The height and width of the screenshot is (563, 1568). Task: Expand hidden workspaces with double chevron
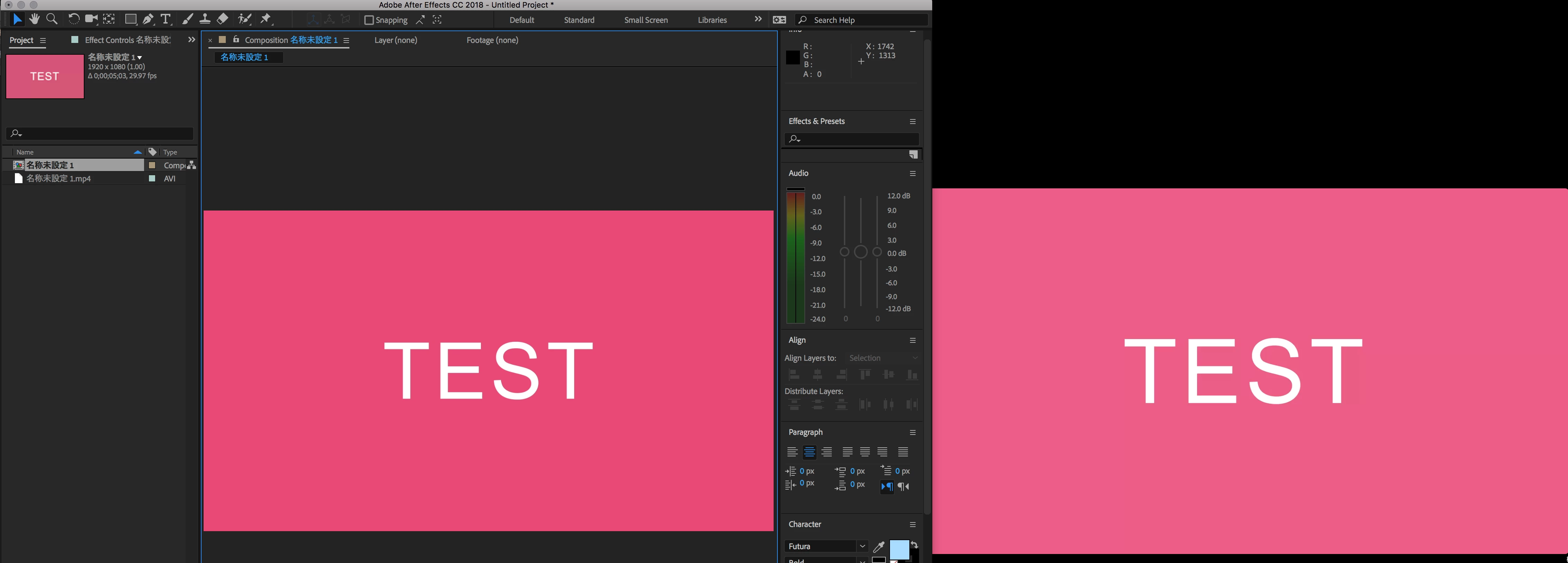pos(758,19)
